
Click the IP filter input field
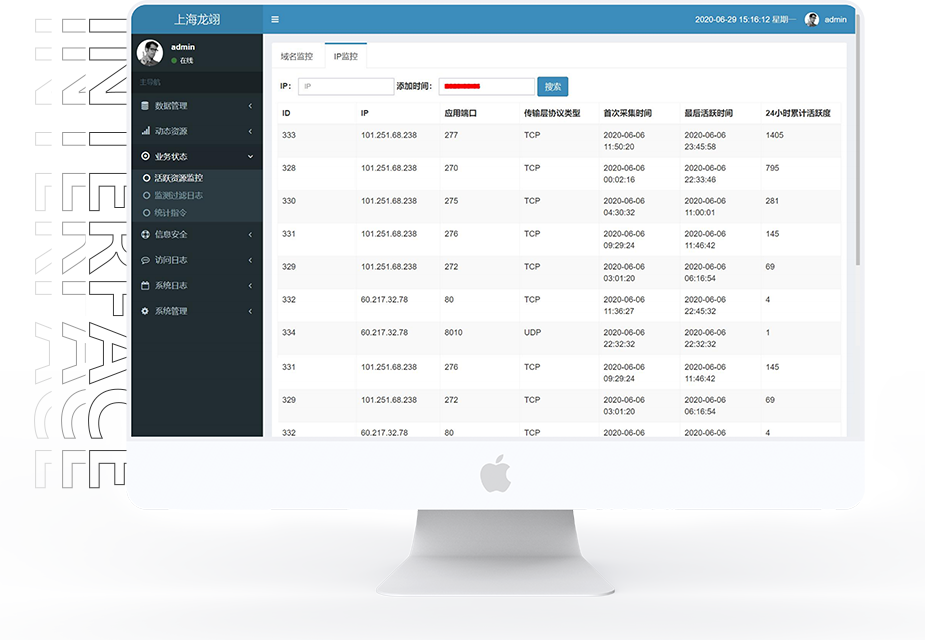(345, 87)
